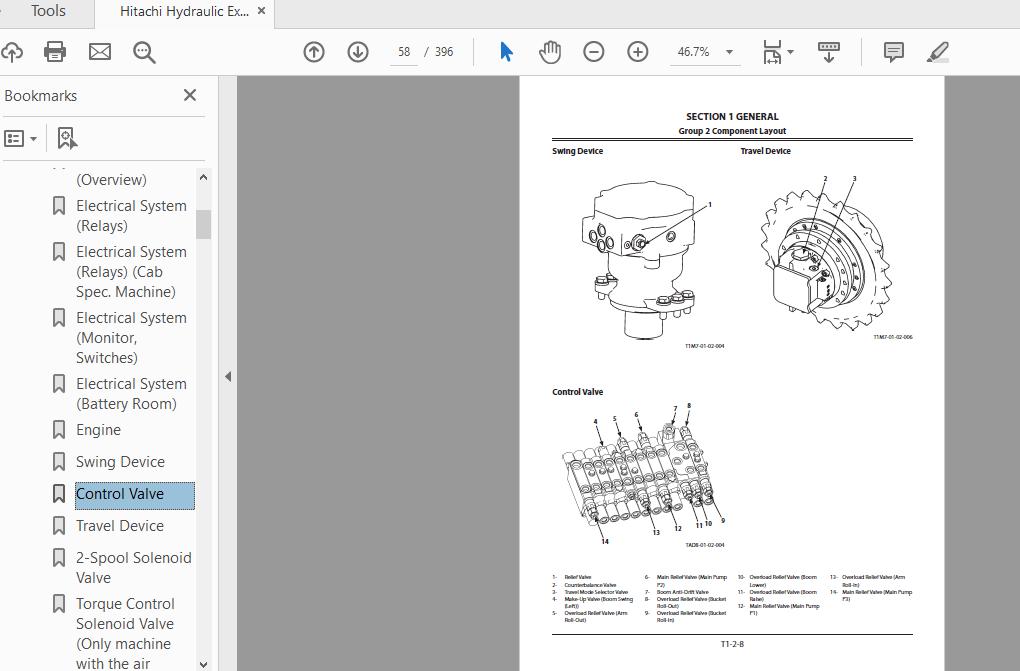
Task: Open the 46.7% zoom level dropdown
Action: click(x=729, y=52)
